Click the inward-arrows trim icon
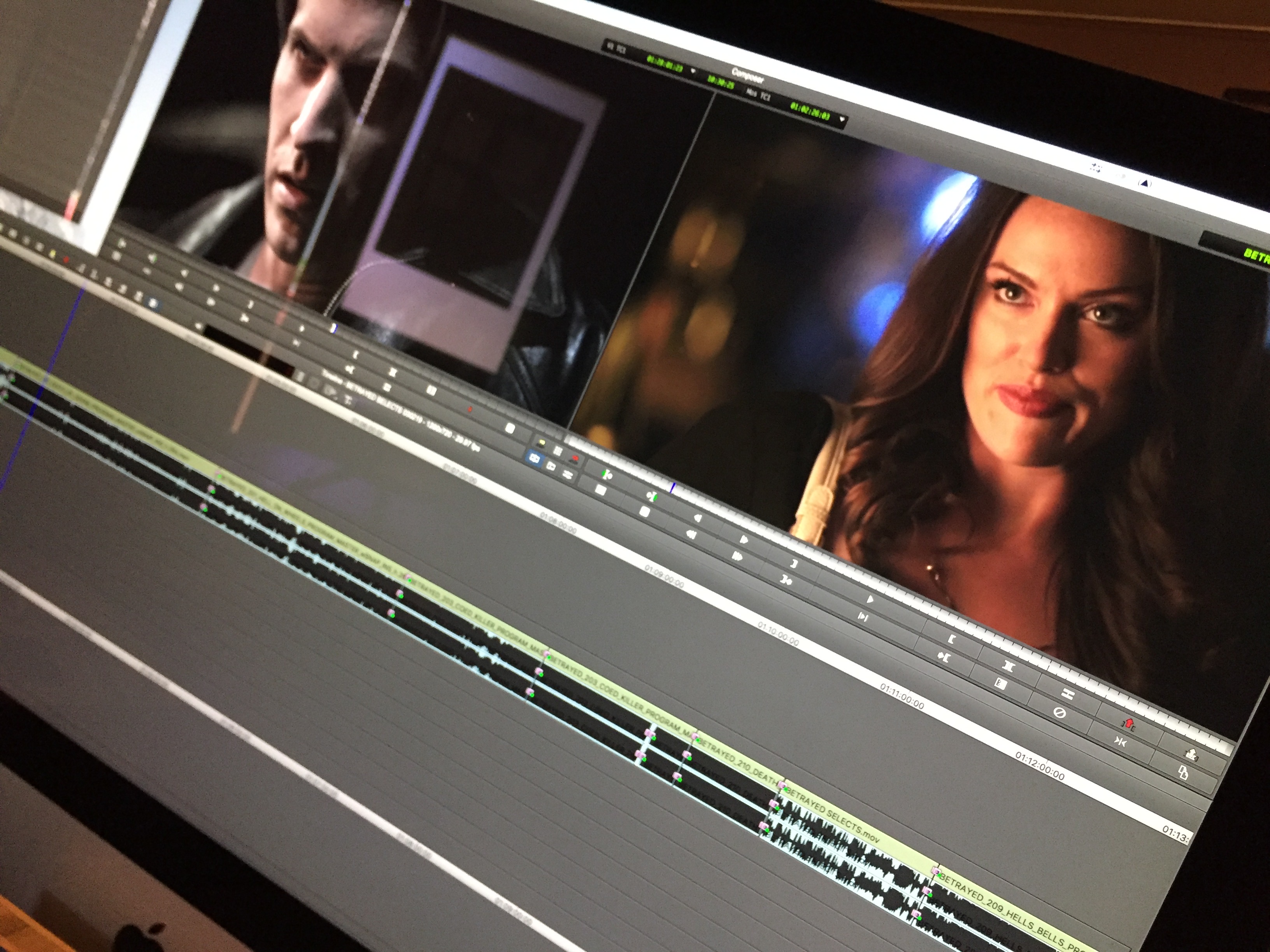Viewport: 1270px width, 952px height. click(x=1120, y=742)
